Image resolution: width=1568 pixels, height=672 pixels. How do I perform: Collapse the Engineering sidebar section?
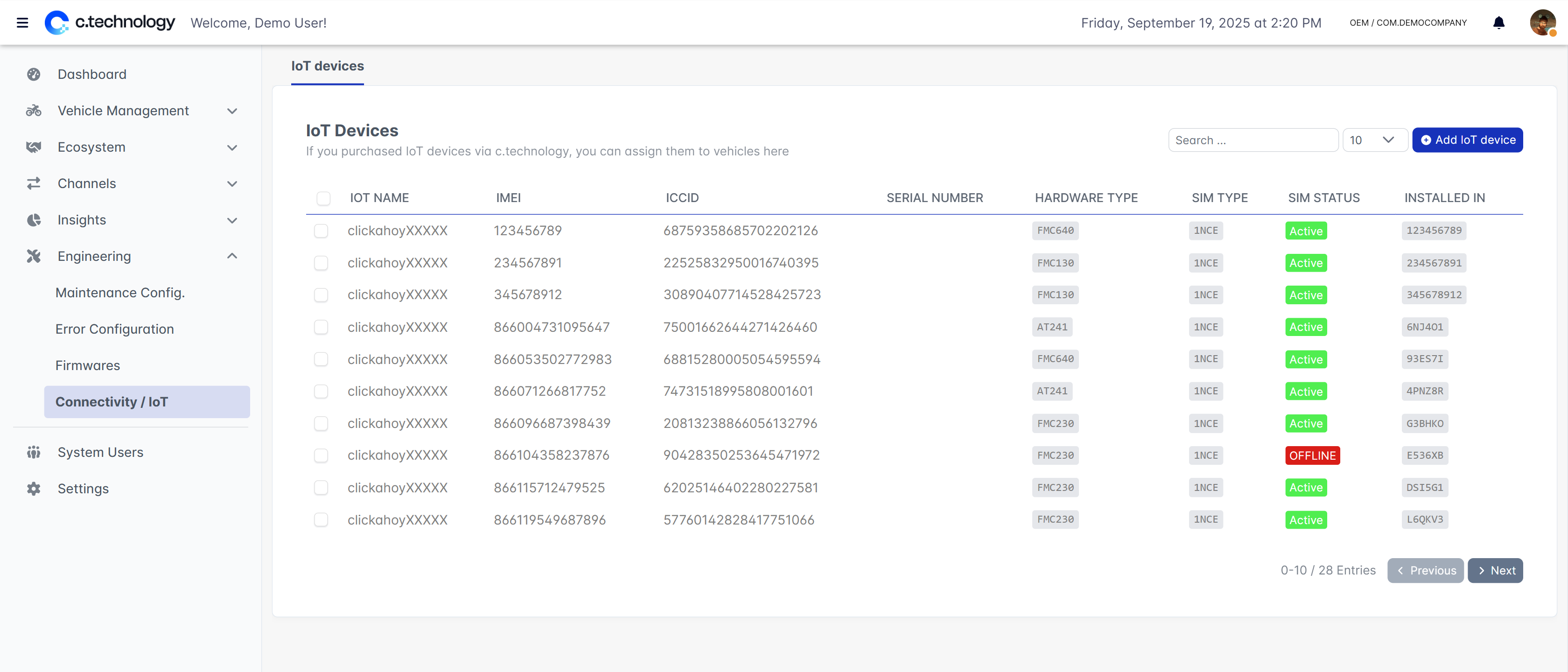coord(232,256)
